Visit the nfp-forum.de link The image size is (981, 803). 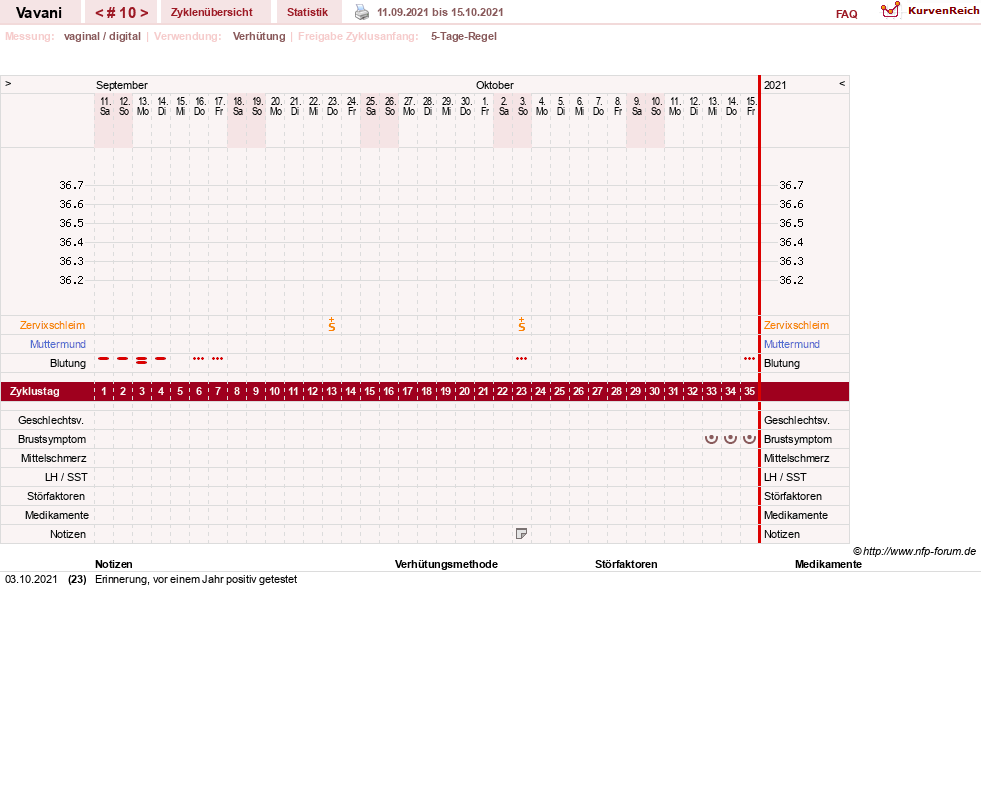(919, 551)
